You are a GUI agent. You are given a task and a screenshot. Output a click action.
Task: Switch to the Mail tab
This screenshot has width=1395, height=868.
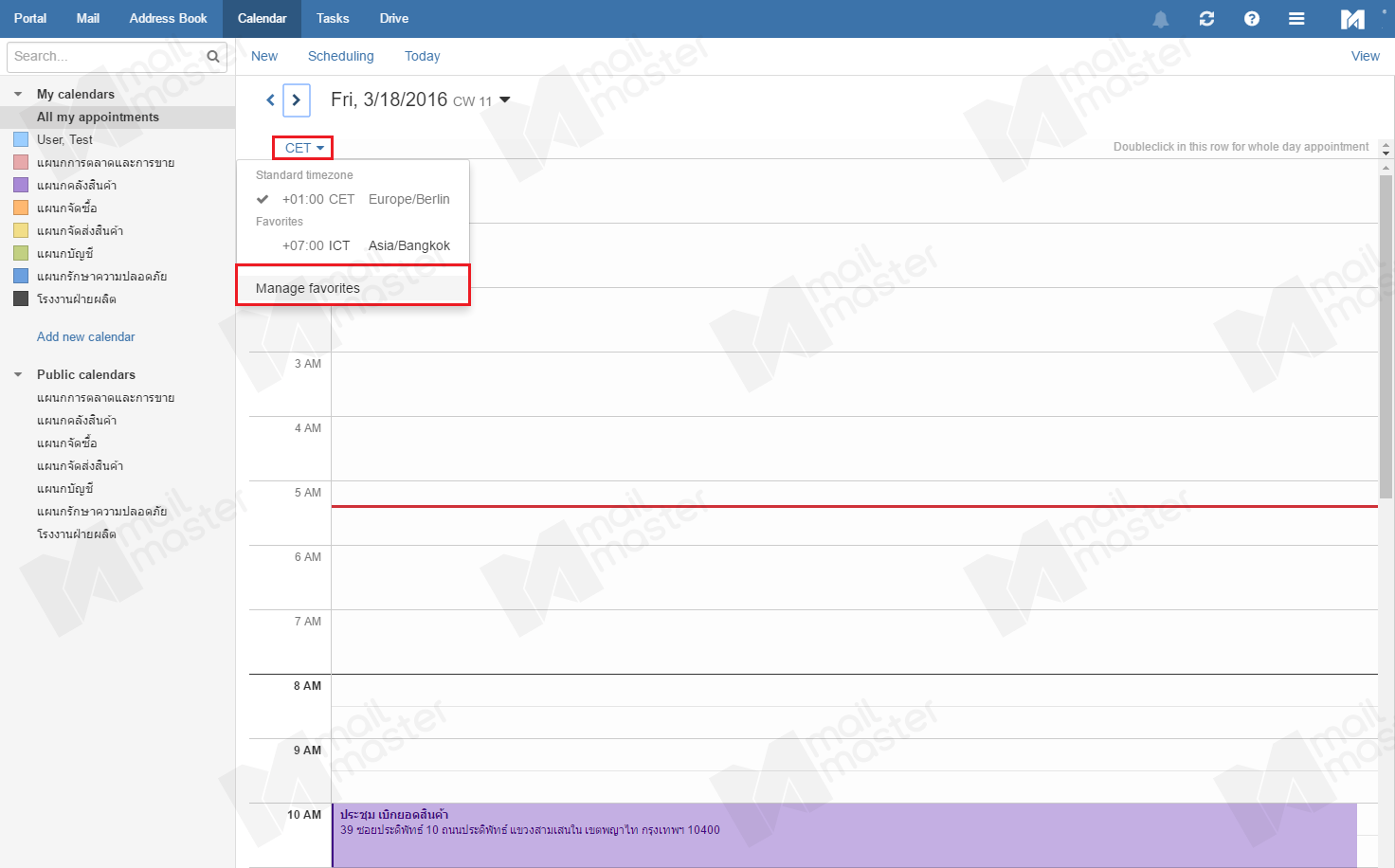pos(88,18)
